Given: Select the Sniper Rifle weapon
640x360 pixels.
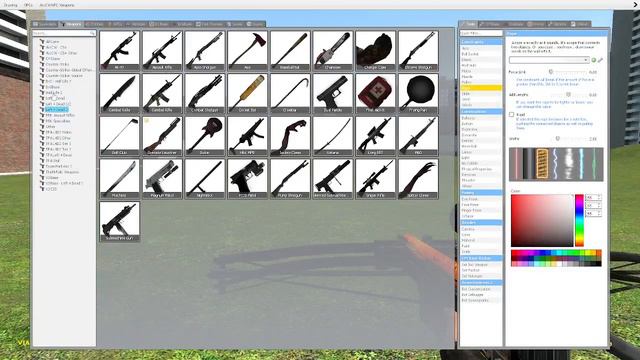Looking at the screenshot, I should 376,178.
